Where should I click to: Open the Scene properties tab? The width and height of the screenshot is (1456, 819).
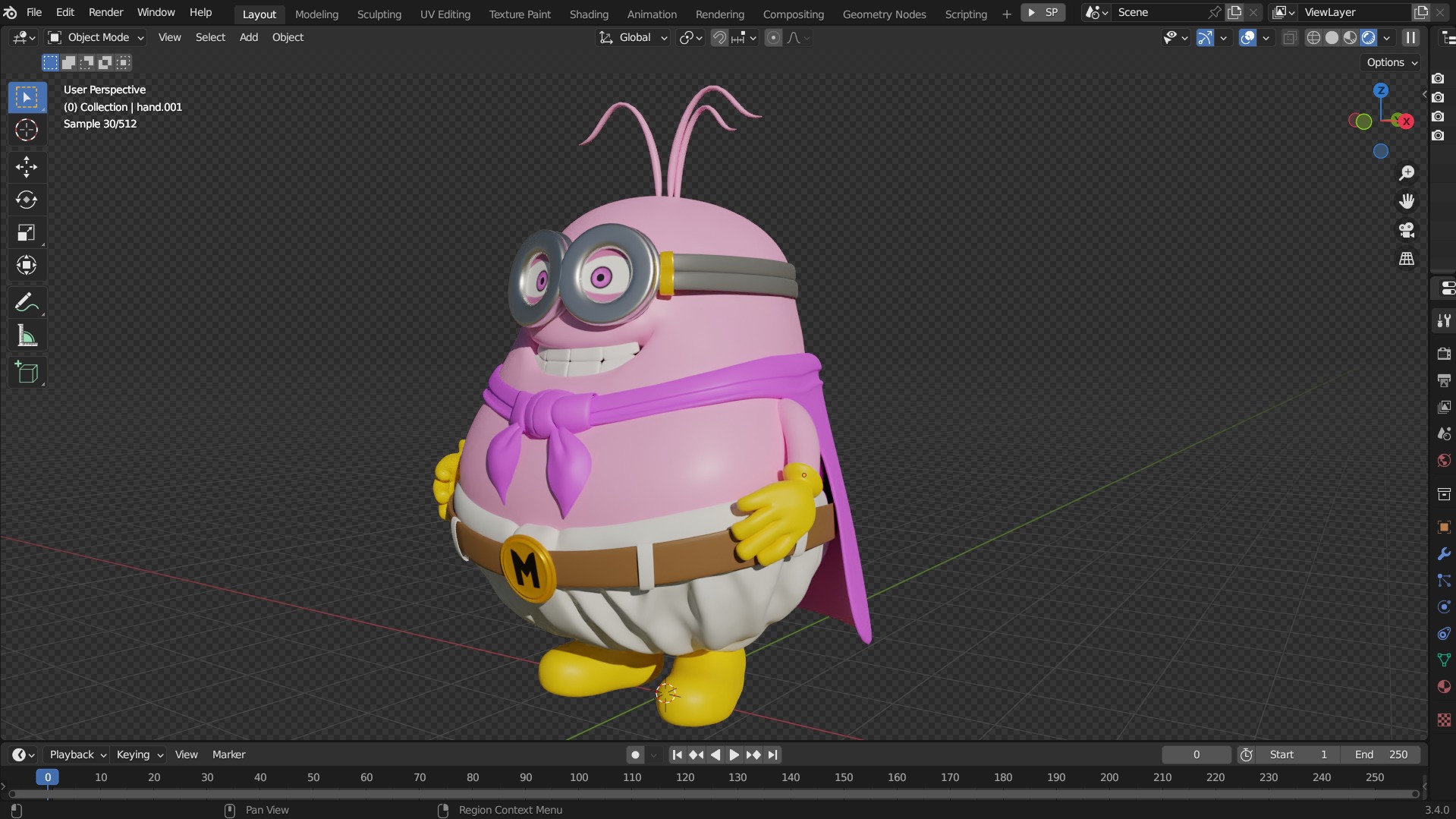tap(1444, 433)
